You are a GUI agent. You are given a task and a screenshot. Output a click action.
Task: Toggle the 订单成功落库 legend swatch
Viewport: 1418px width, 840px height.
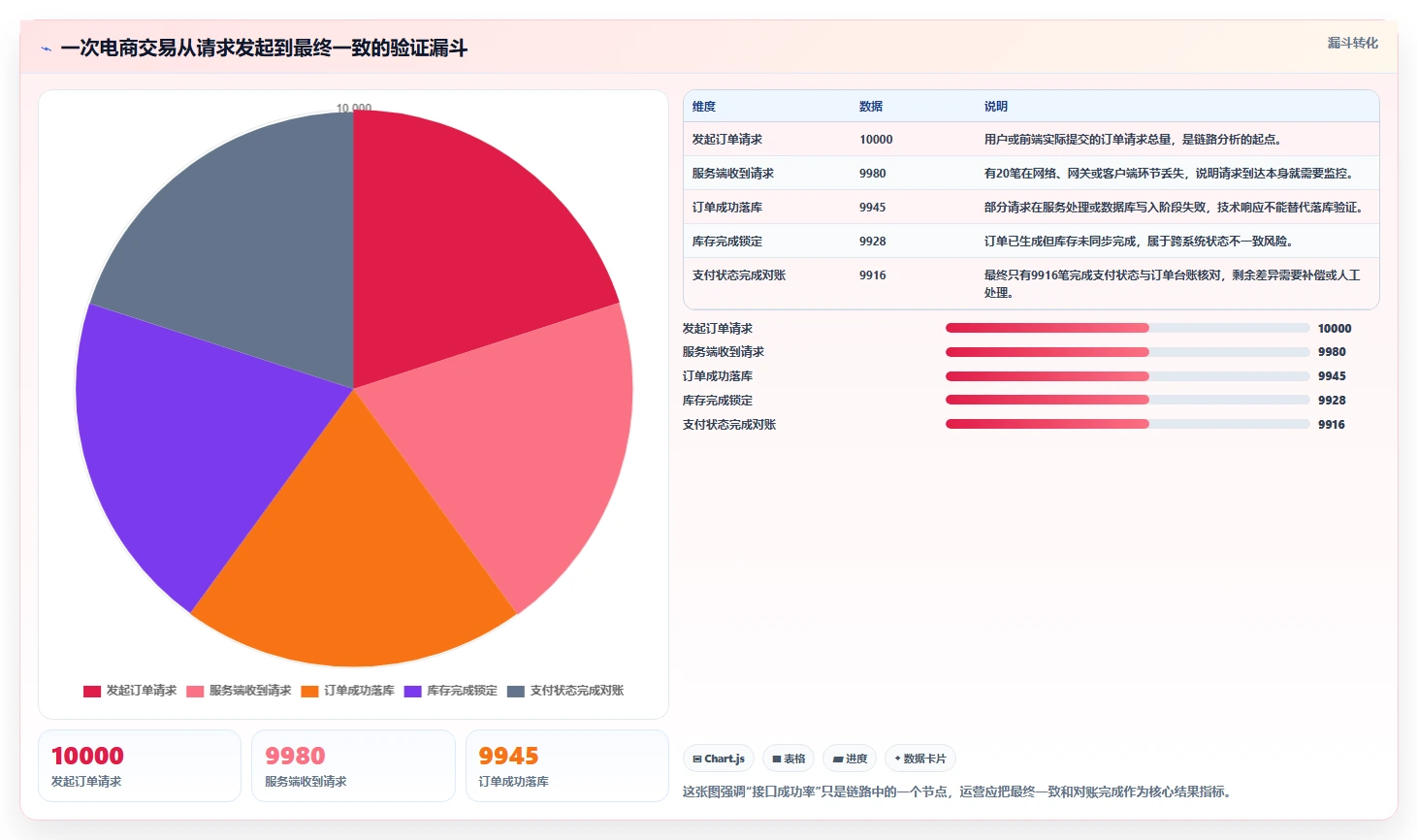click(309, 692)
